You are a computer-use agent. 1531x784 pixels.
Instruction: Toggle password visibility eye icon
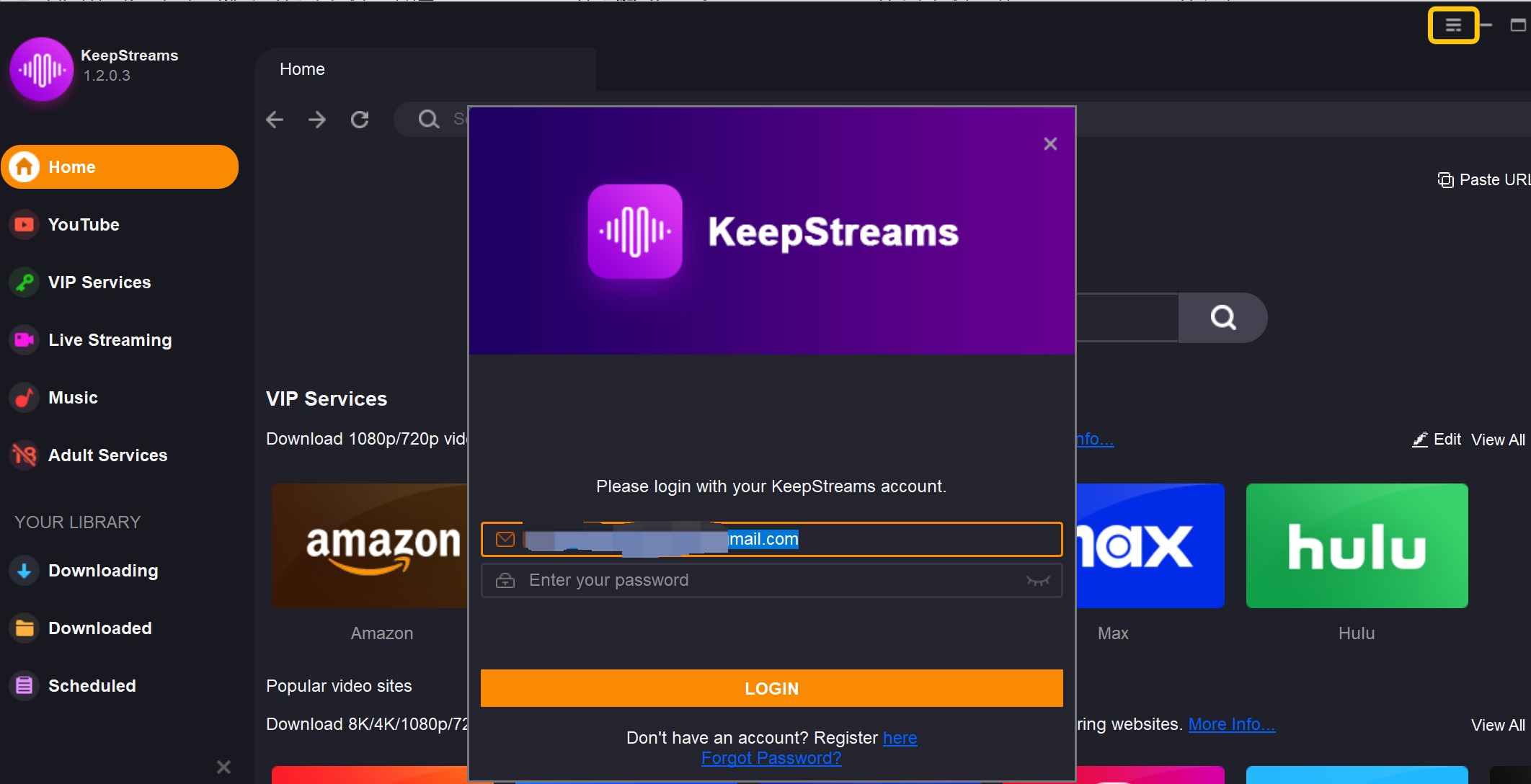[x=1037, y=581]
